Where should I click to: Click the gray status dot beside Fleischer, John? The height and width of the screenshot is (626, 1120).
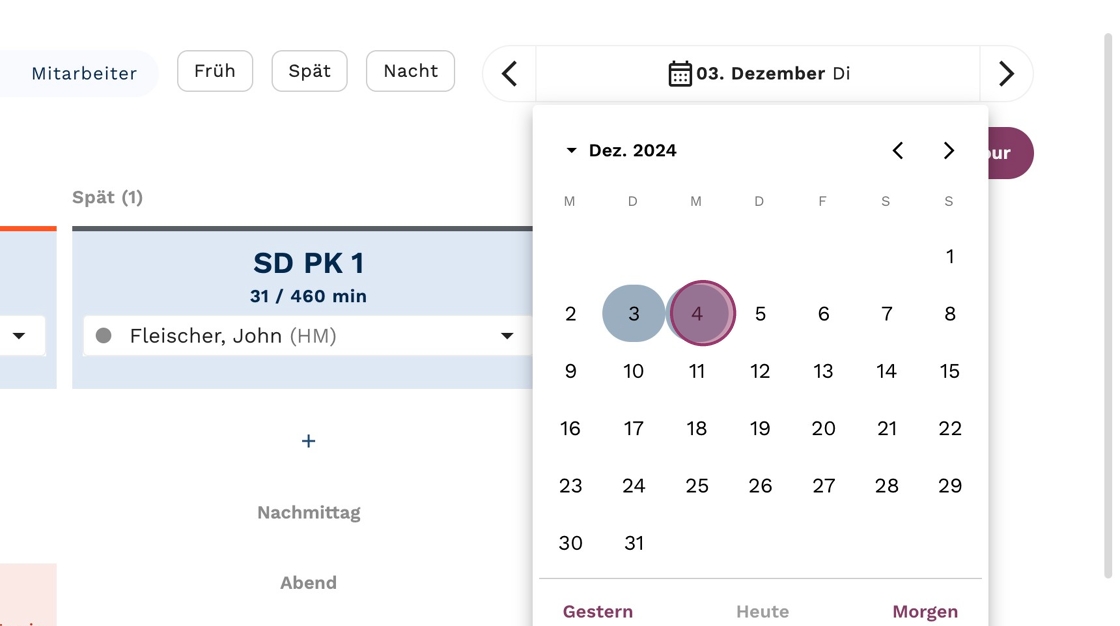(x=103, y=336)
